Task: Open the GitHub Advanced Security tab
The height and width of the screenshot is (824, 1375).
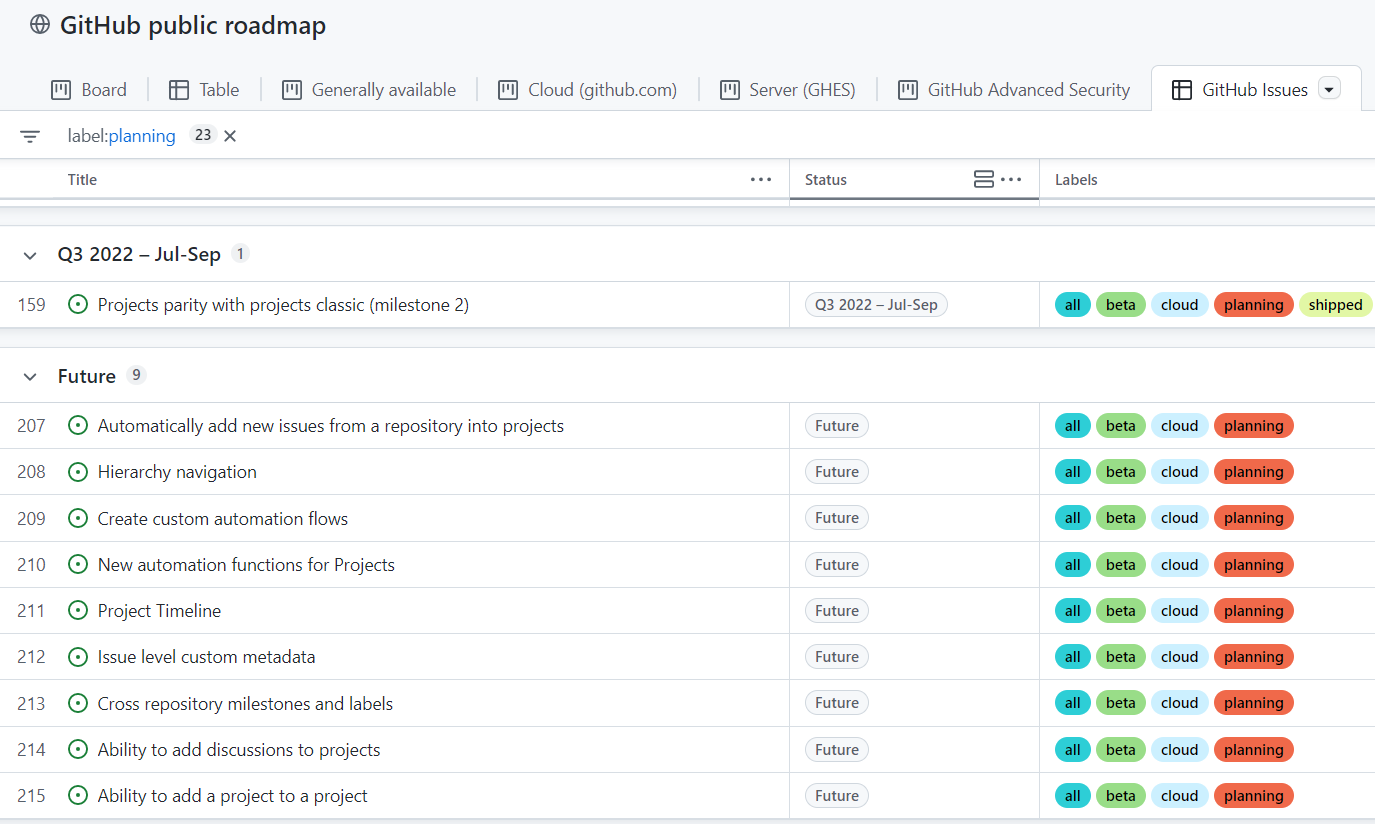Action: (x=1014, y=90)
